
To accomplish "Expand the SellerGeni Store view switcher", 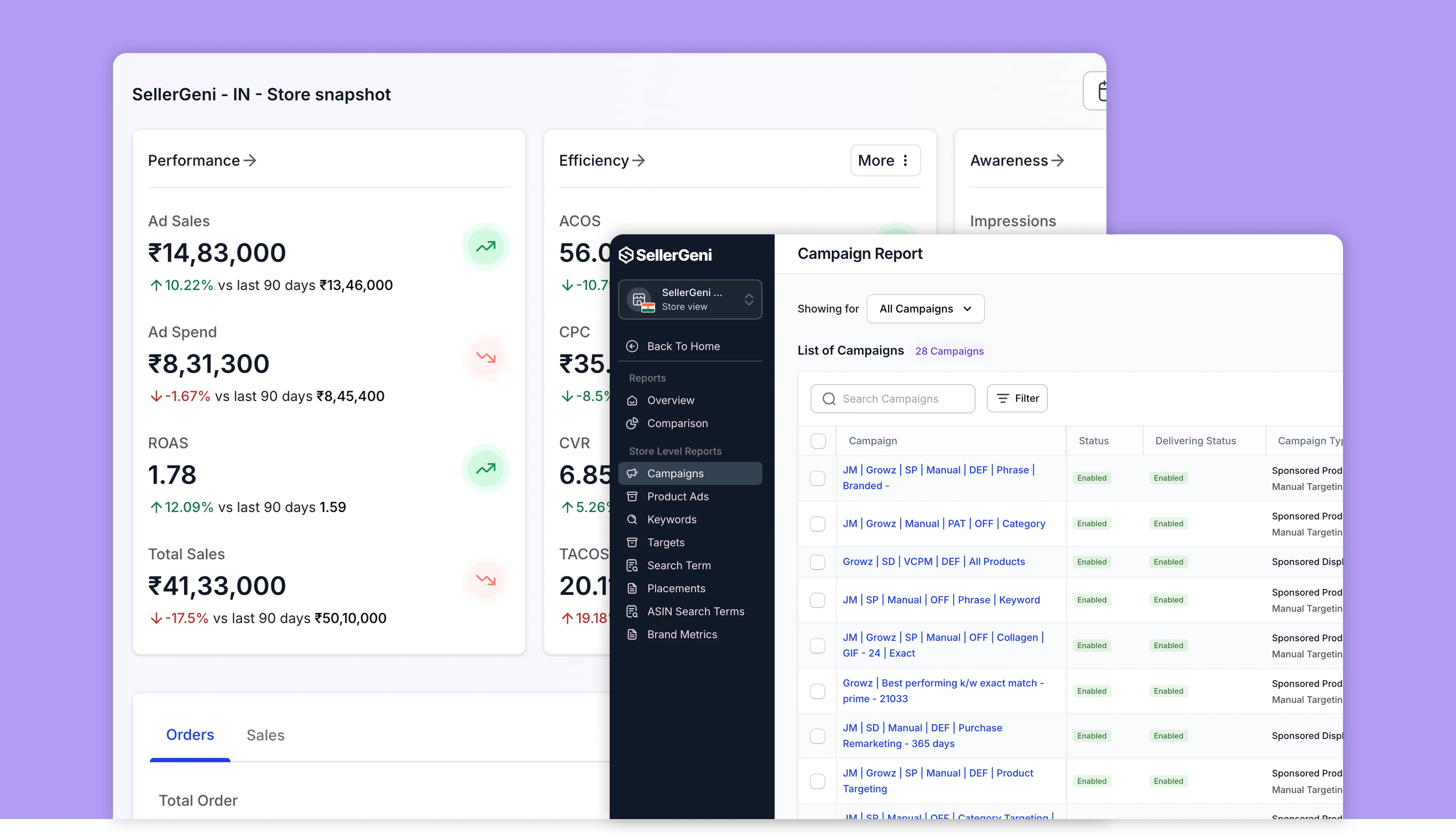I will [x=690, y=300].
